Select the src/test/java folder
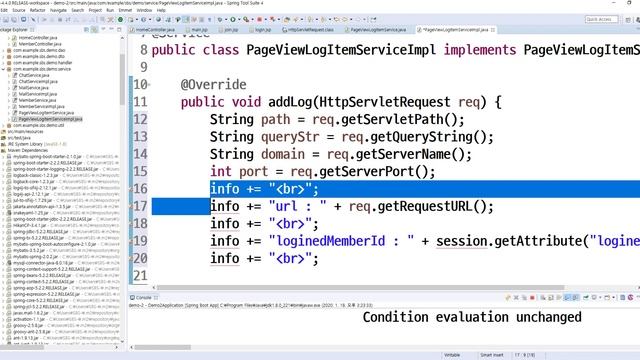 [x=19, y=138]
